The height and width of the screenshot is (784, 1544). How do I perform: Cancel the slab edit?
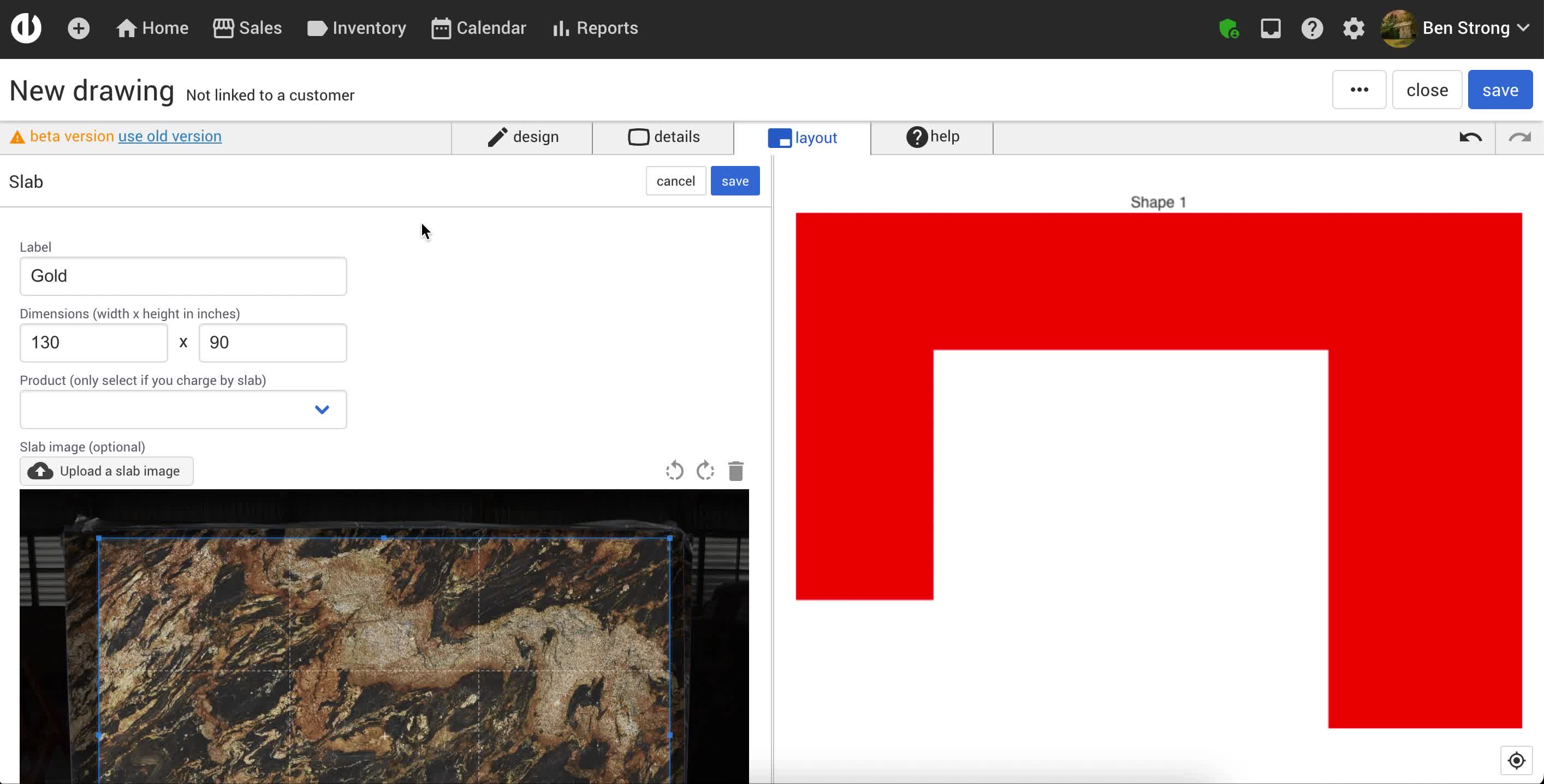click(675, 181)
